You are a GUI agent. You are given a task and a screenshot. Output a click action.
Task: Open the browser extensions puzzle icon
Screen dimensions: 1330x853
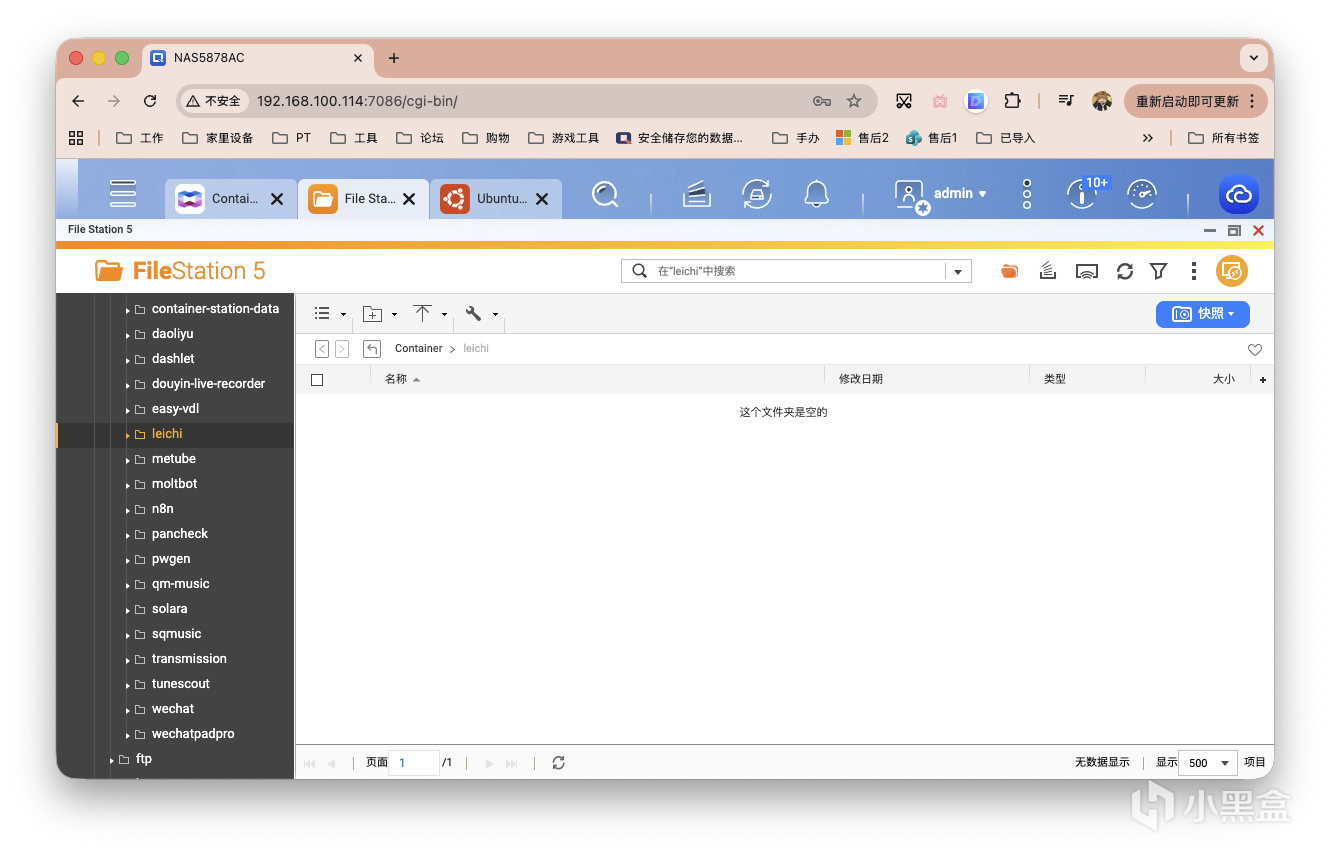click(x=1012, y=101)
